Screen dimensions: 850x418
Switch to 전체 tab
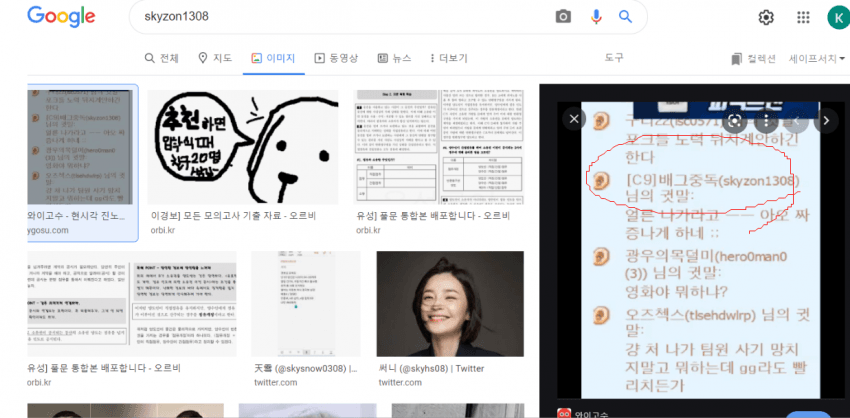[162, 58]
